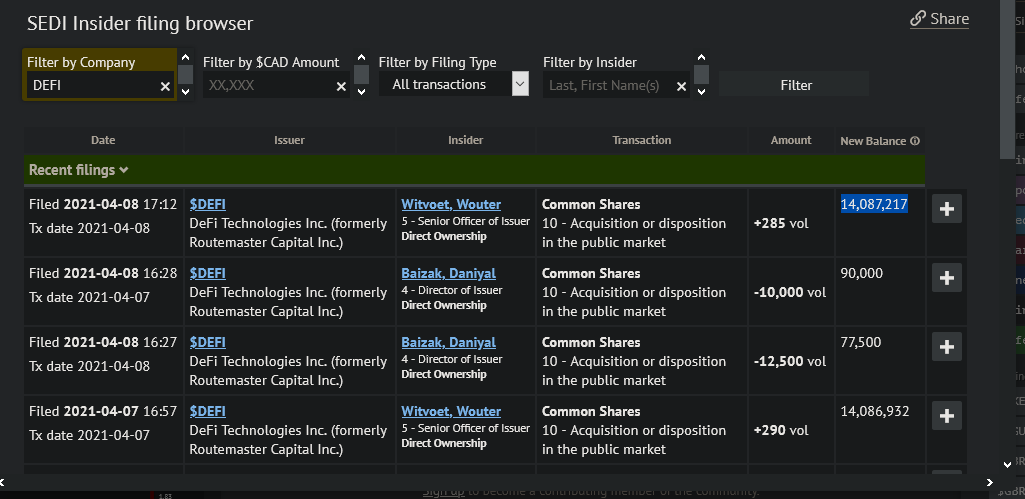Clear the Filter by Insider field
The height and width of the screenshot is (499, 1025).
(681, 87)
